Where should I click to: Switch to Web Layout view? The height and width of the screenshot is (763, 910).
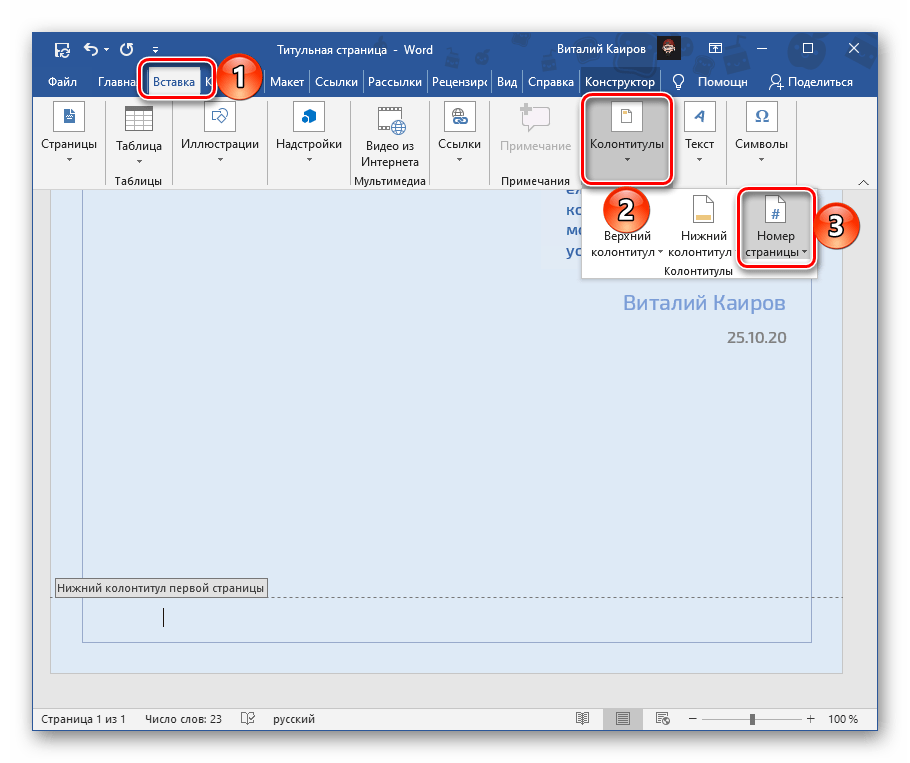662,719
